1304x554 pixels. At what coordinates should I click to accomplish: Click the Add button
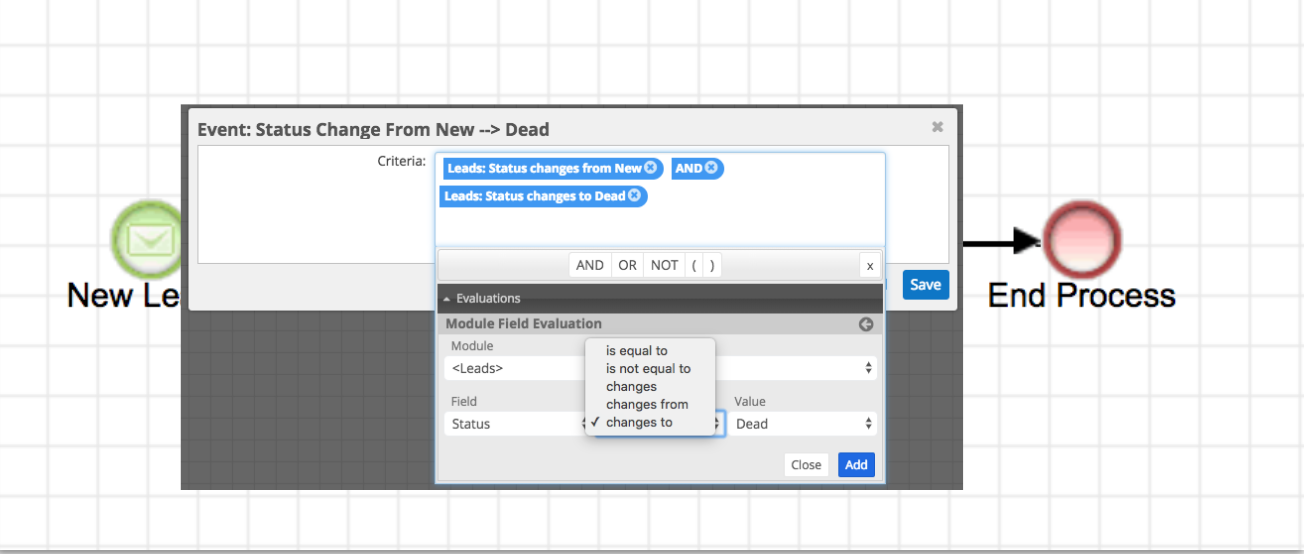coord(856,465)
